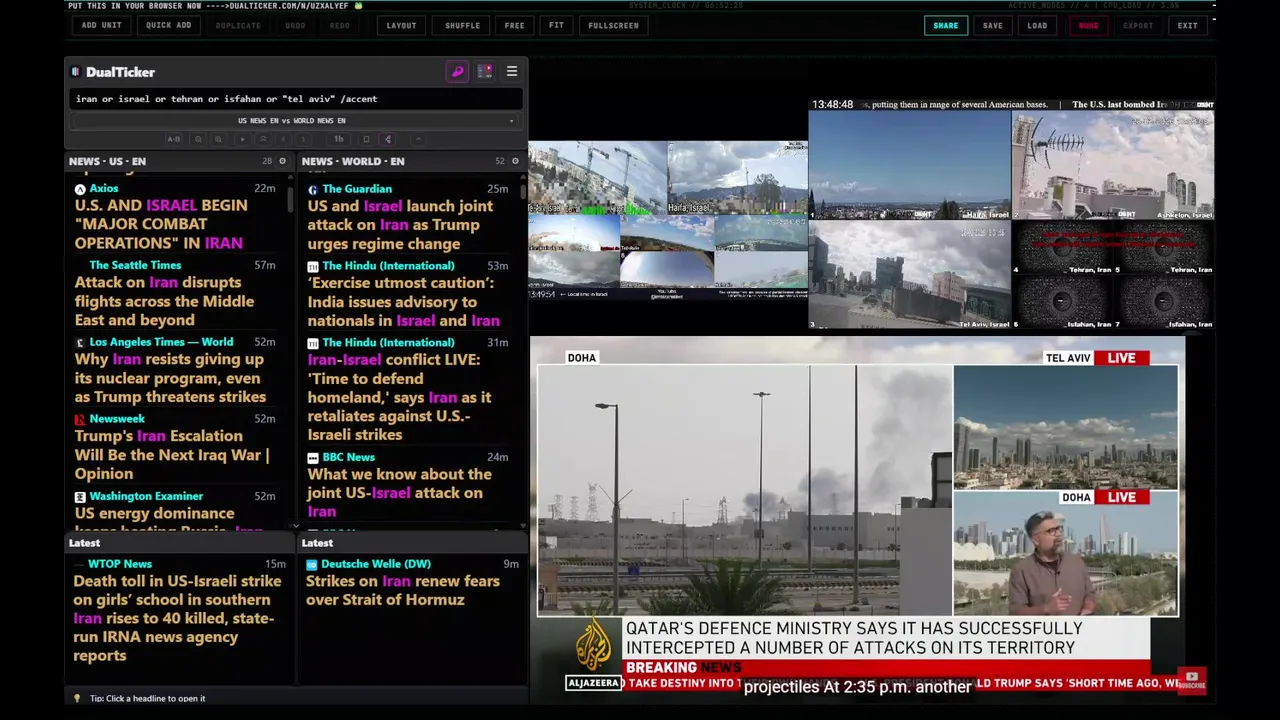Click the TEL AVIV LIVE inset in Al Jazeera video
The height and width of the screenshot is (720, 1280).
(1065, 427)
